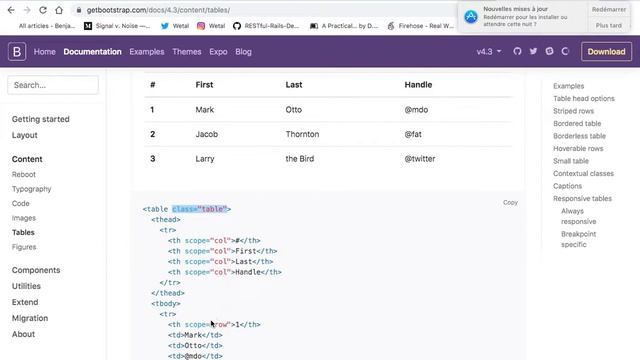The image size is (640, 360).
Task: Open the Instagram Wetal bookmark
Action: pyautogui.click(x=211, y=26)
